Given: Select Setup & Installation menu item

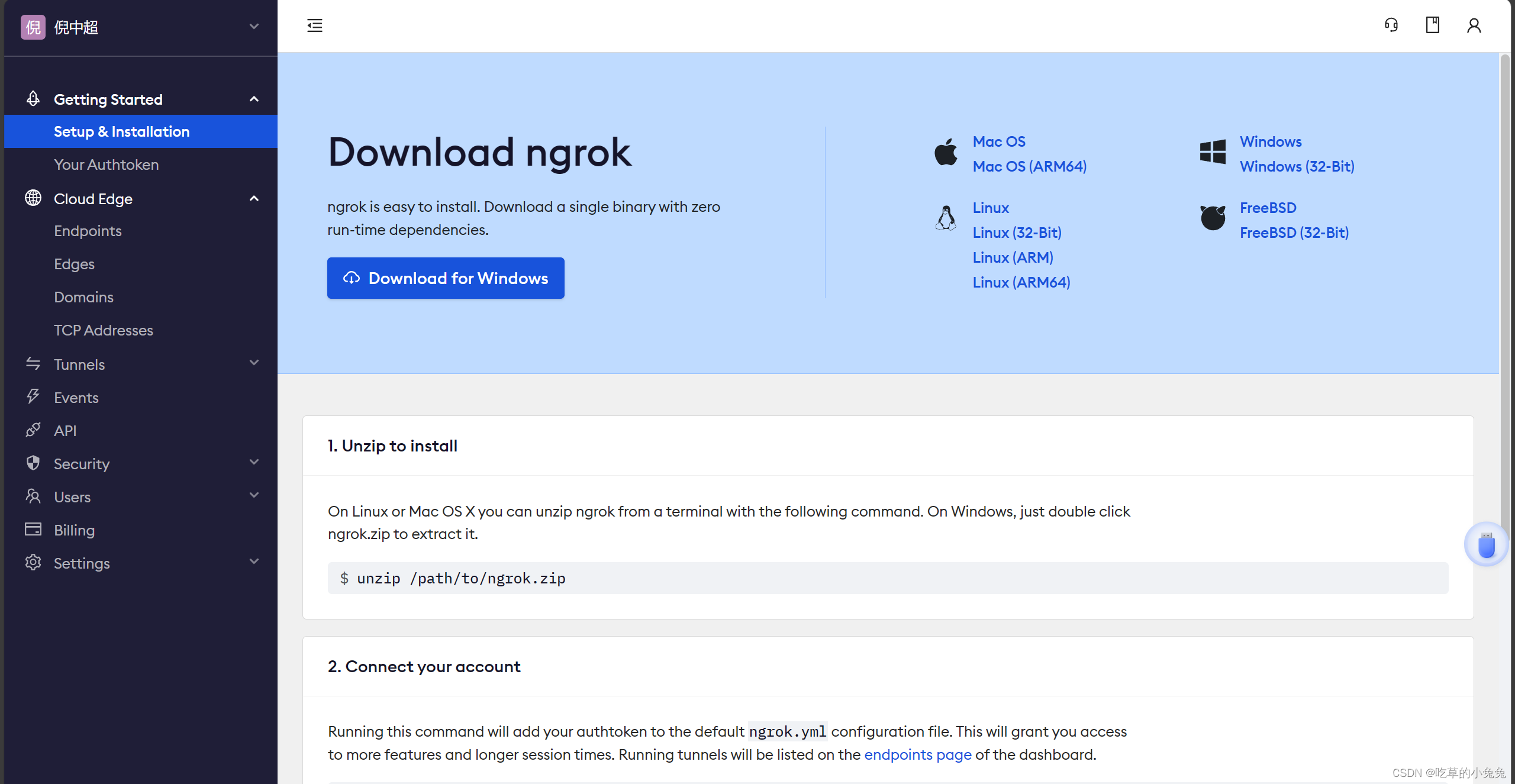Looking at the screenshot, I should [141, 131].
